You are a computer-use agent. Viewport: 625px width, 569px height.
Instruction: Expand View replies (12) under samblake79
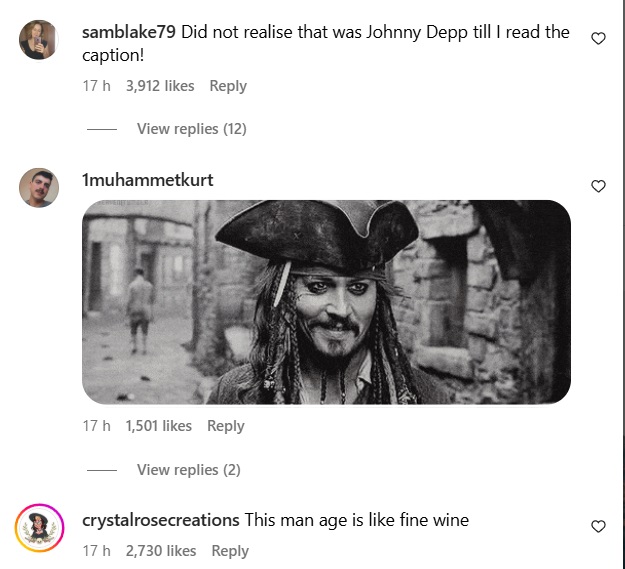[192, 129]
